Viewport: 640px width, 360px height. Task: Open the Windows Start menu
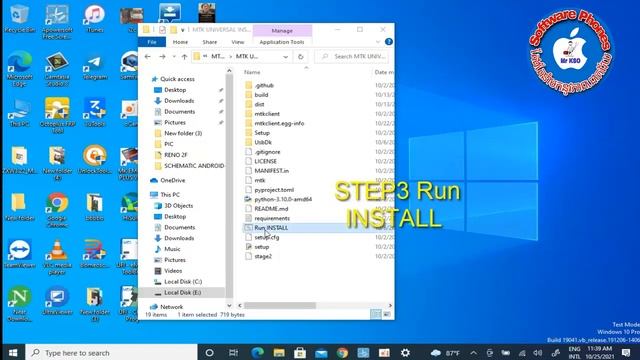[x=13, y=353]
